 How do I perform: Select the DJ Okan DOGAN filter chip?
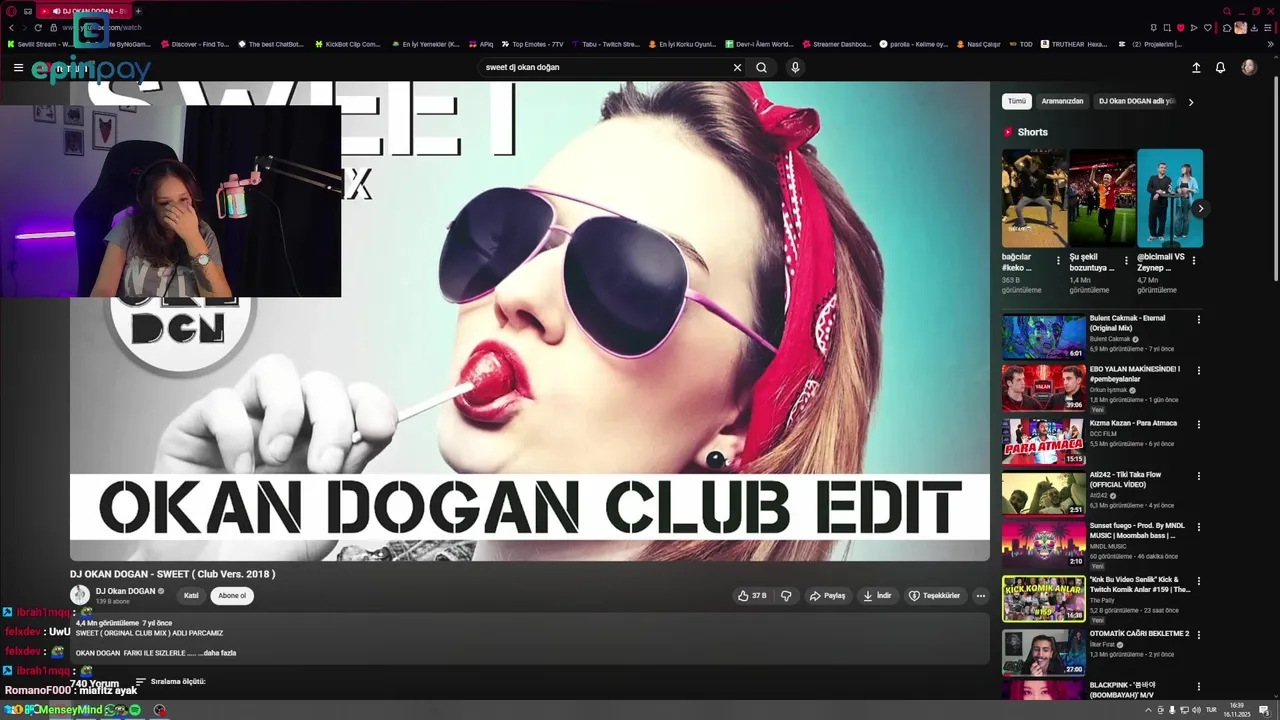(1137, 101)
